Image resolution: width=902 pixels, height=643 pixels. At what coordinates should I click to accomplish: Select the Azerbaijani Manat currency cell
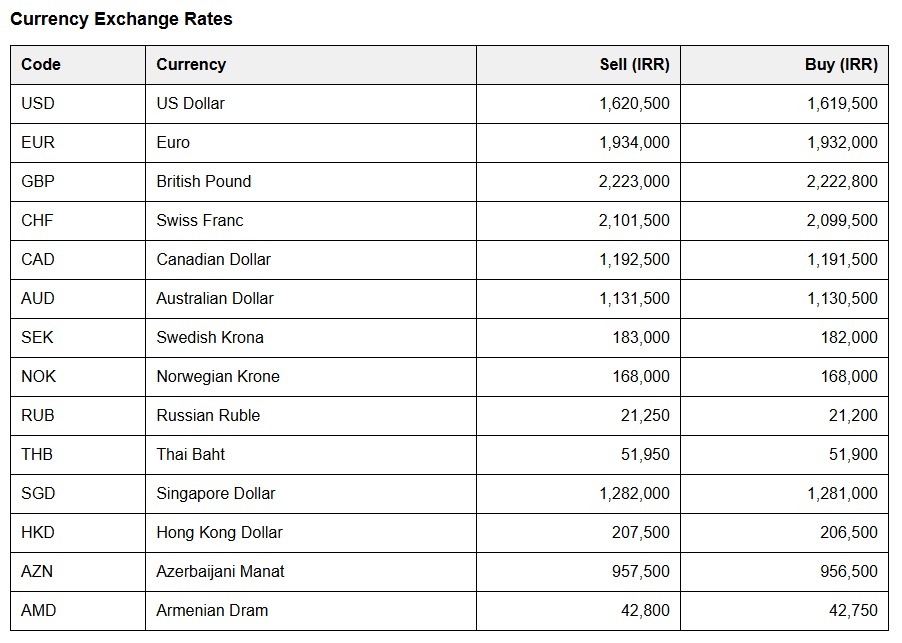click(220, 572)
